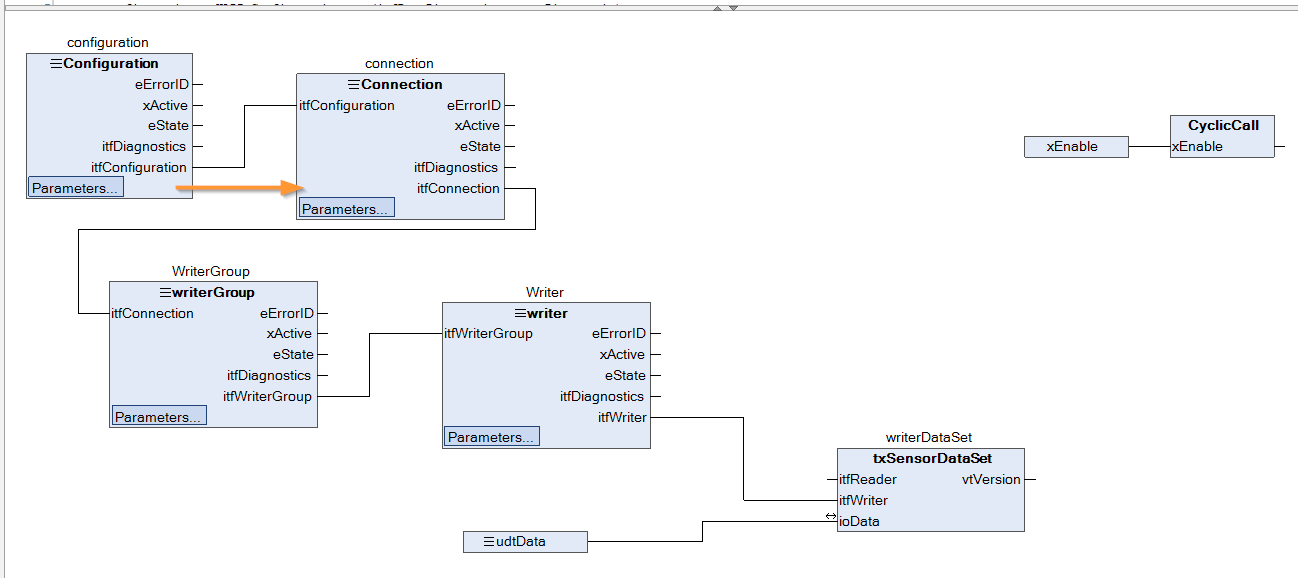Select xActive output of writer block

coord(623,354)
